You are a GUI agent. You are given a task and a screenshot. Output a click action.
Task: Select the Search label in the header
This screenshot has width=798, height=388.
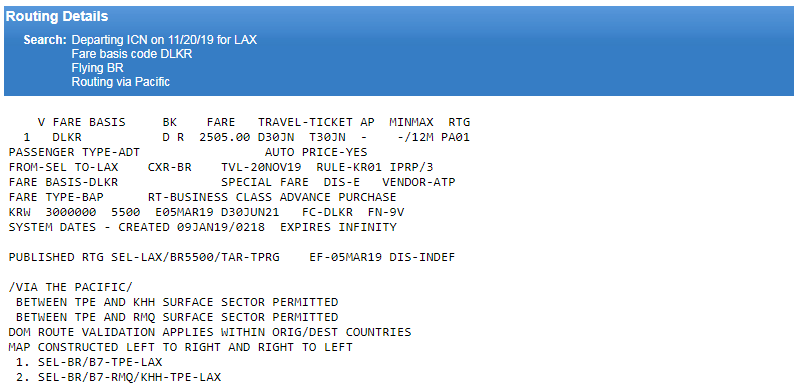click(45, 40)
